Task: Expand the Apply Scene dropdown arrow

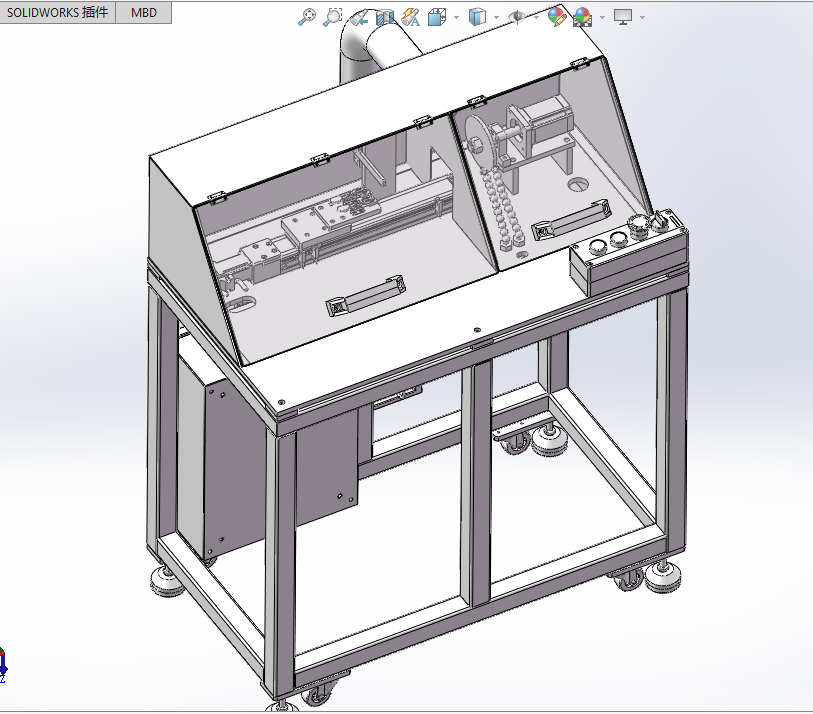Action: [602, 17]
